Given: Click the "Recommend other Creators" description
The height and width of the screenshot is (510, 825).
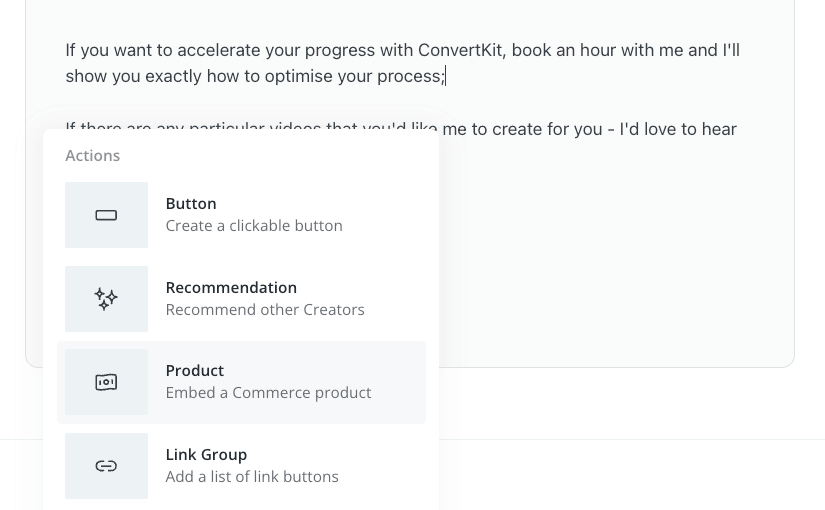Looking at the screenshot, I should 265,309.
